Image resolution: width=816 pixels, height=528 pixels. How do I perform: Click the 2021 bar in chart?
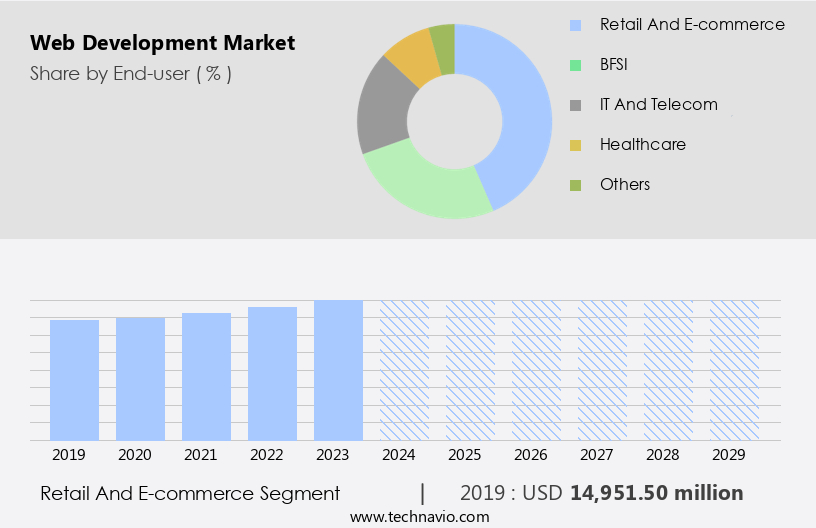point(207,376)
